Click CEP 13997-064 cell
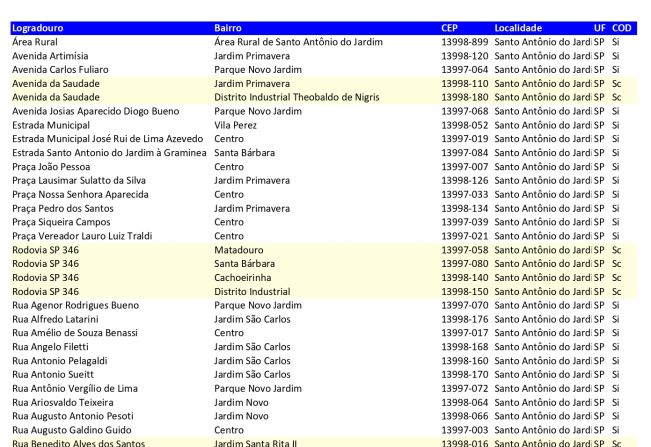651x447 pixels. (464, 70)
